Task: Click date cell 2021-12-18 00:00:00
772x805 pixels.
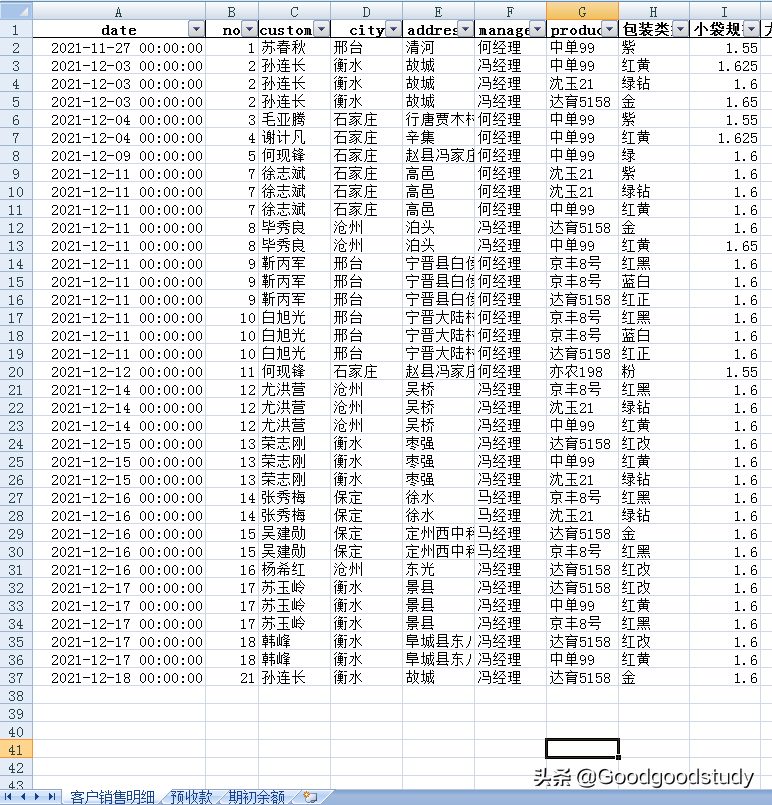Action: [119, 678]
